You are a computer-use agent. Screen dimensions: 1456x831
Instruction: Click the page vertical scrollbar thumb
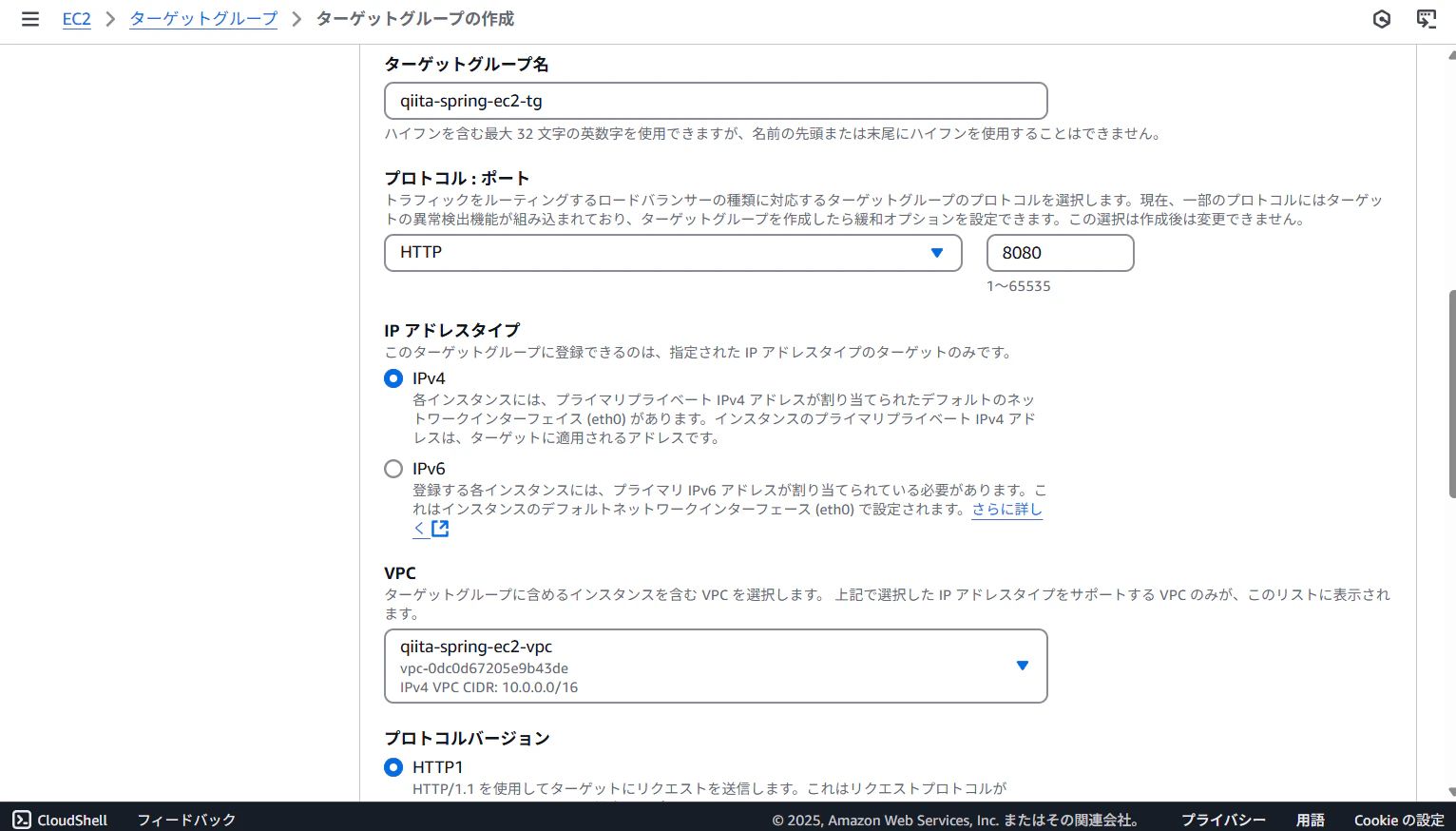pos(1451,394)
